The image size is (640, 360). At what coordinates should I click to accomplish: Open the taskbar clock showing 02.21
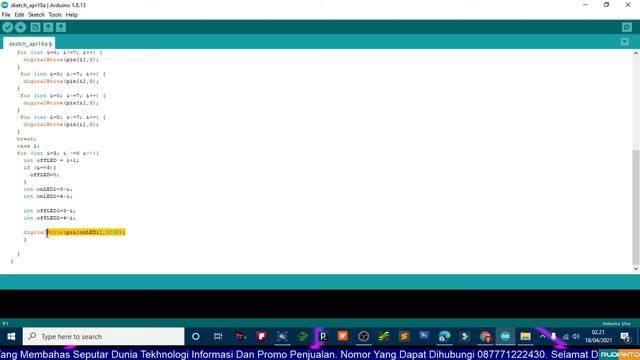click(x=598, y=336)
